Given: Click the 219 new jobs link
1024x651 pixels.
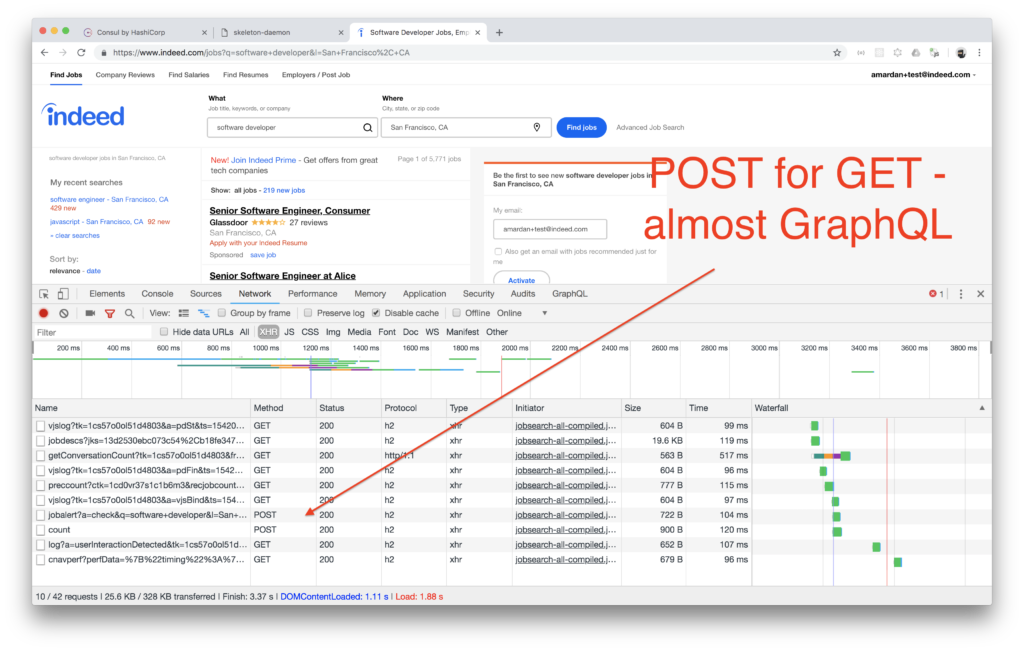Looking at the screenshot, I should (x=284, y=191).
